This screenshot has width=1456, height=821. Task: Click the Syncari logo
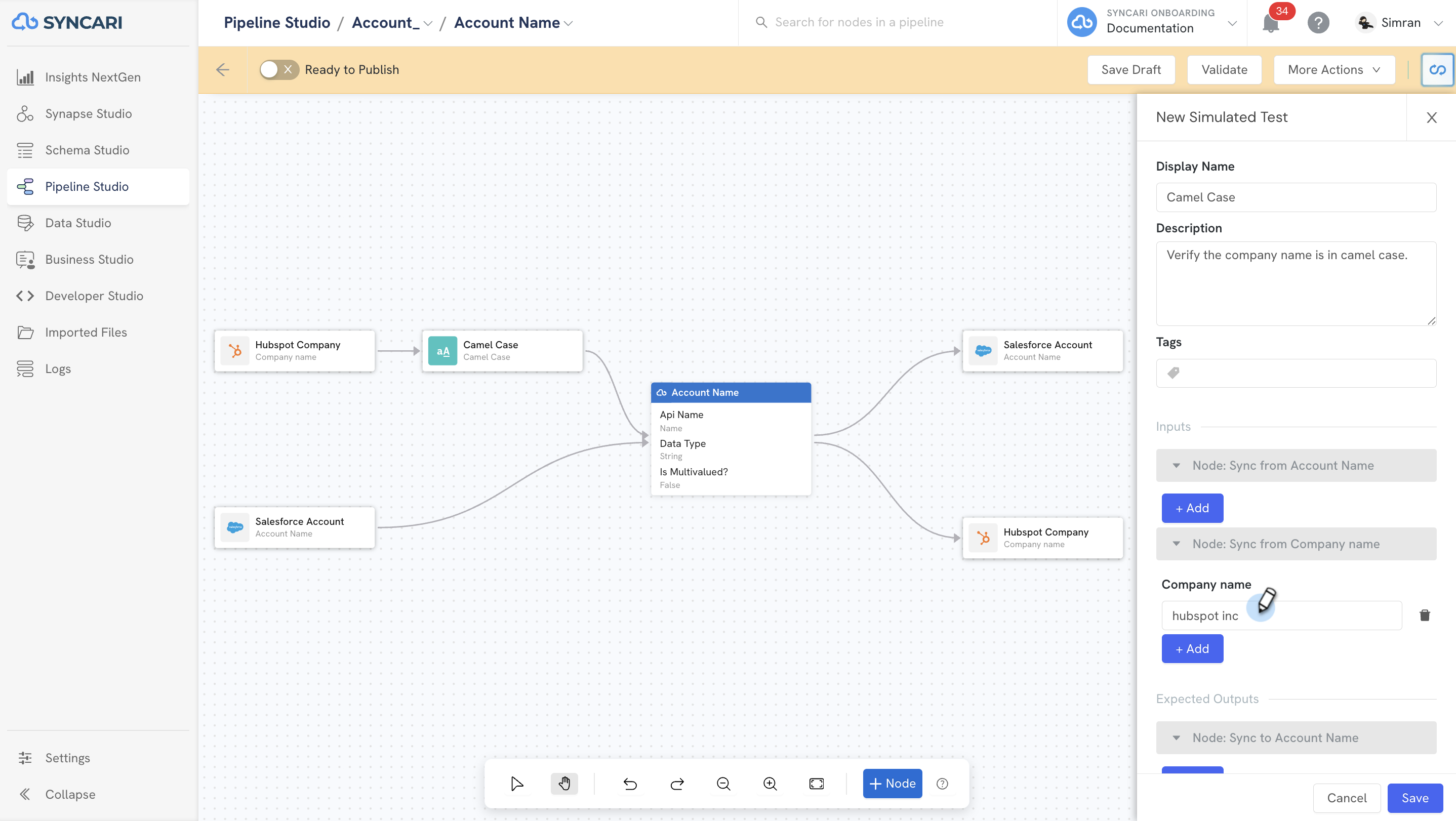tap(67, 22)
